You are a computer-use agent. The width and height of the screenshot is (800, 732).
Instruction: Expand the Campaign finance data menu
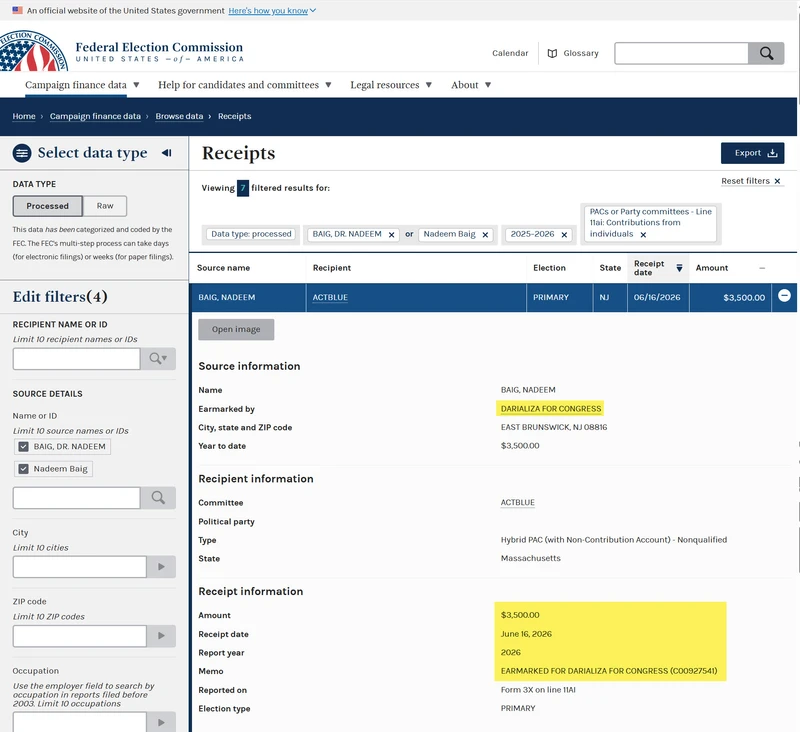82,85
